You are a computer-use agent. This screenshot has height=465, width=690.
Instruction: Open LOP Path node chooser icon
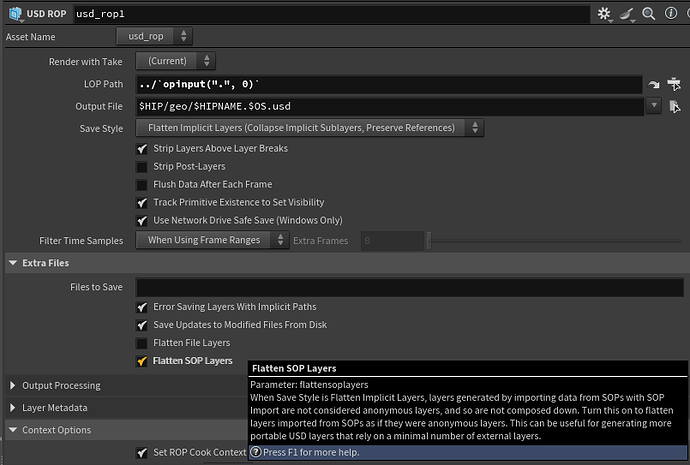click(x=676, y=85)
